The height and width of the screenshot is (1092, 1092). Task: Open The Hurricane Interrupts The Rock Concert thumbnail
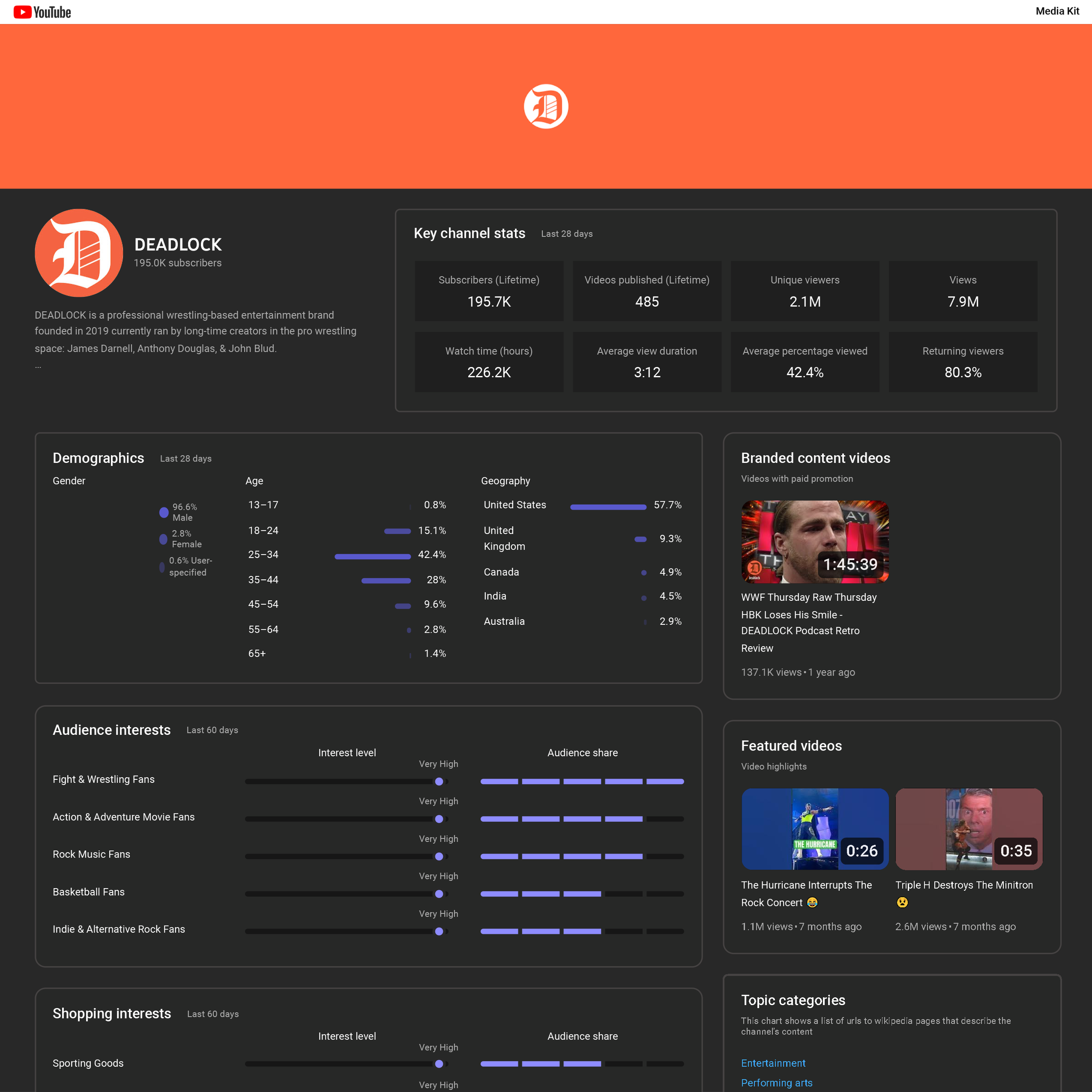(x=814, y=829)
